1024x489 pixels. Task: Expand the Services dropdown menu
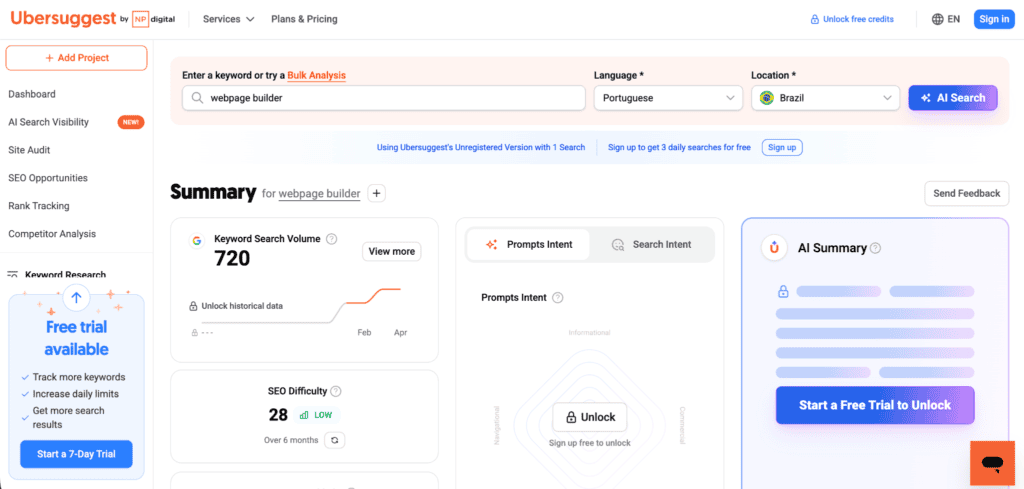point(229,19)
